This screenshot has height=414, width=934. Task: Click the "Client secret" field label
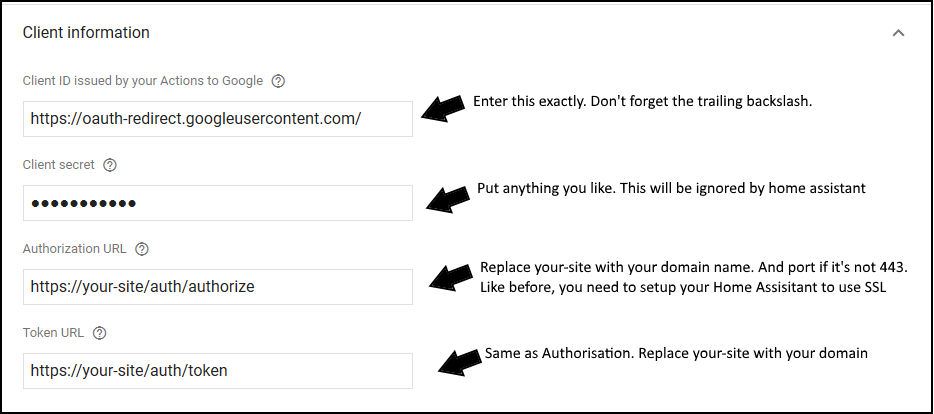[58, 165]
